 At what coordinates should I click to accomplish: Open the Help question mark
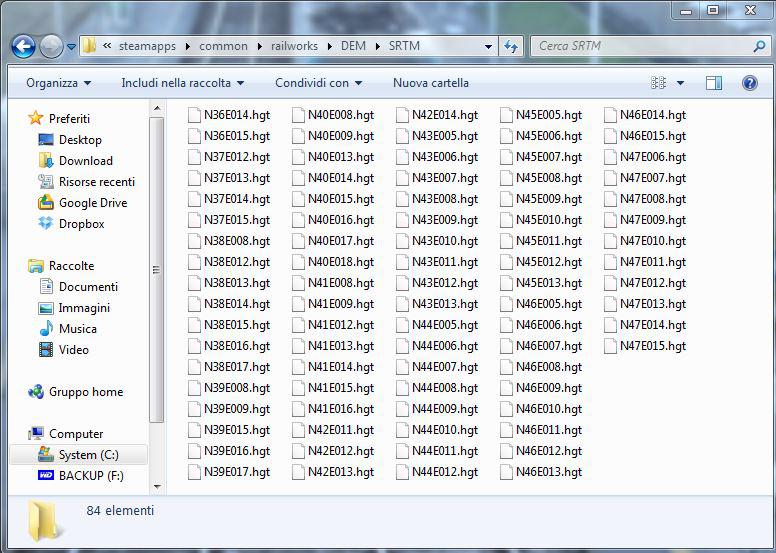[x=749, y=83]
